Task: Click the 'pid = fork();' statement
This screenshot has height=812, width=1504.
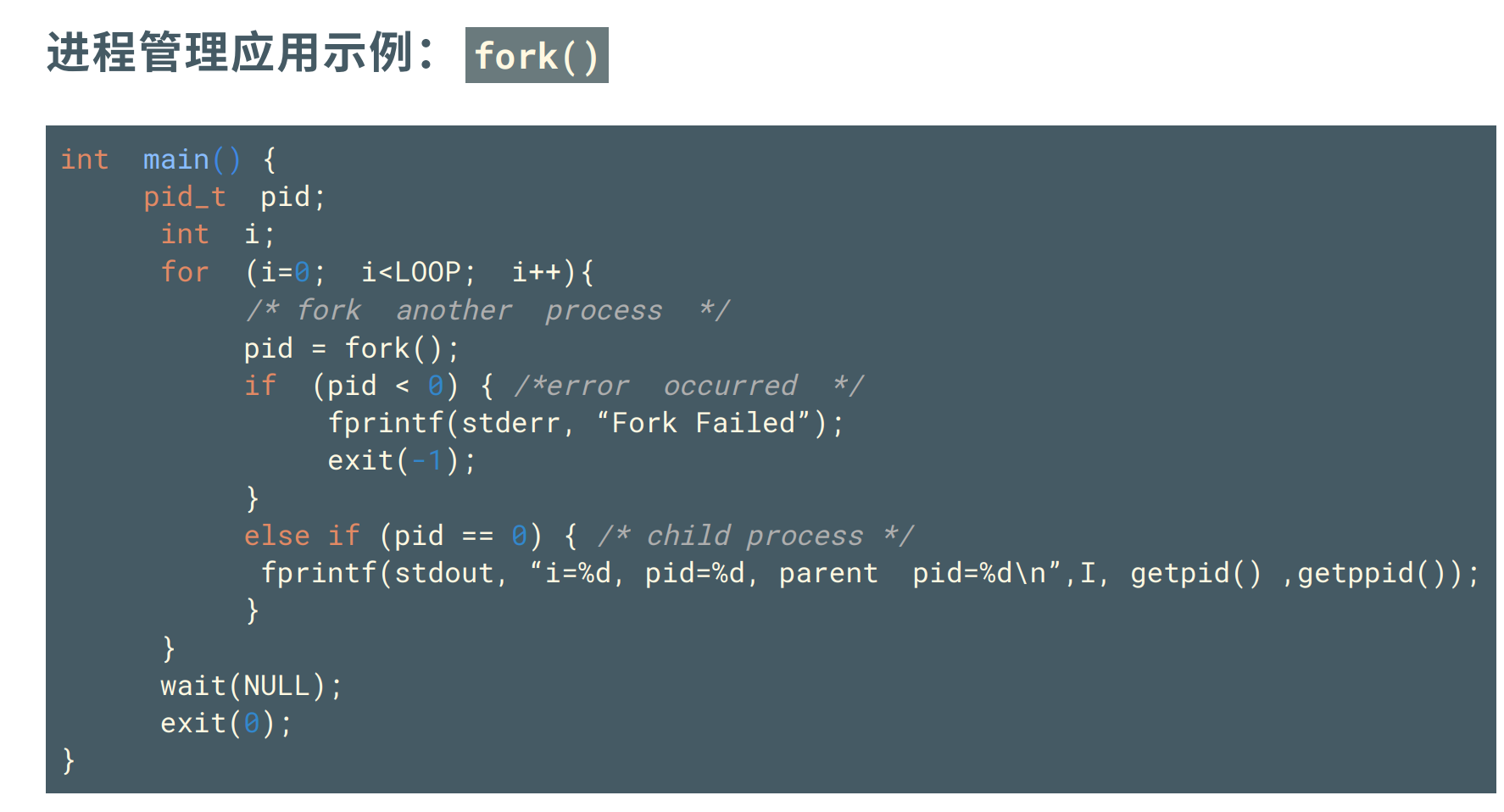Action: pyautogui.click(x=351, y=348)
